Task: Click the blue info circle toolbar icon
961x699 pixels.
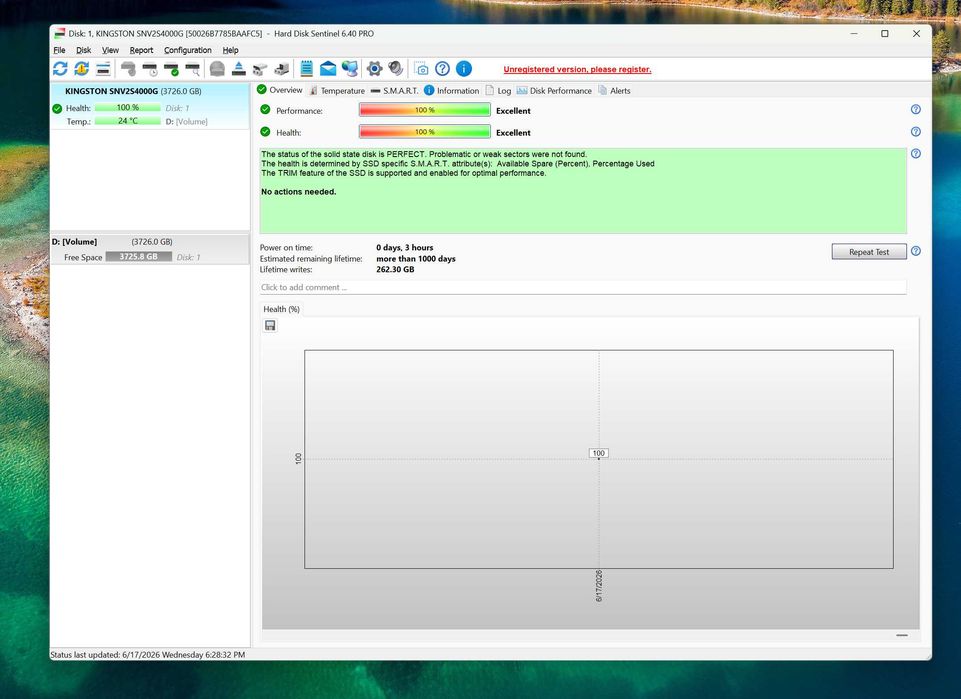Action: tap(464, 69)
